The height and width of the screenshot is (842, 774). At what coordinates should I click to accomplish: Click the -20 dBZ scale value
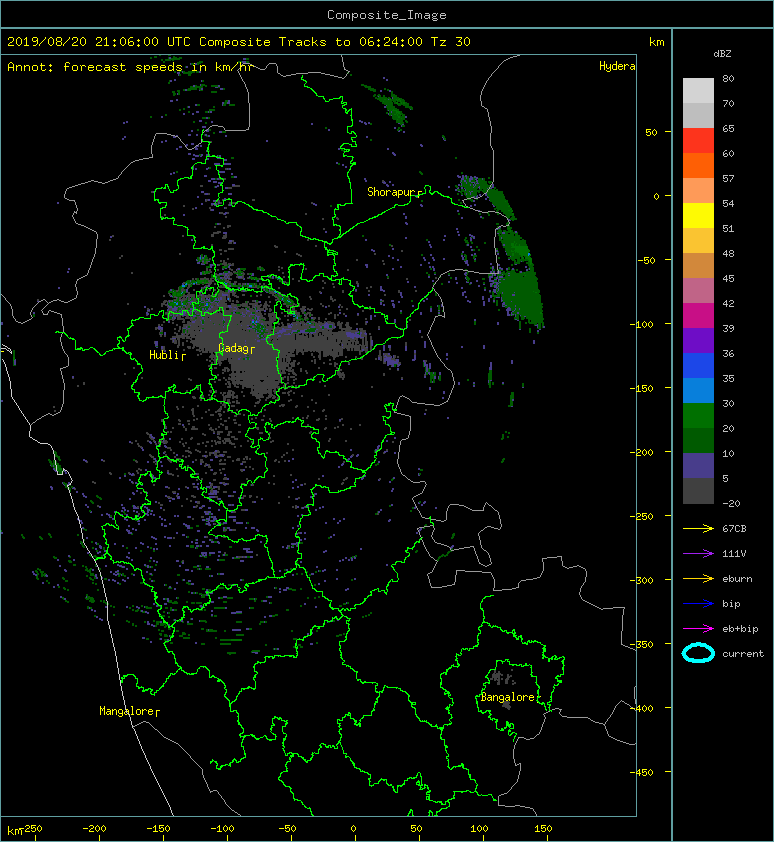click(731, 504)
